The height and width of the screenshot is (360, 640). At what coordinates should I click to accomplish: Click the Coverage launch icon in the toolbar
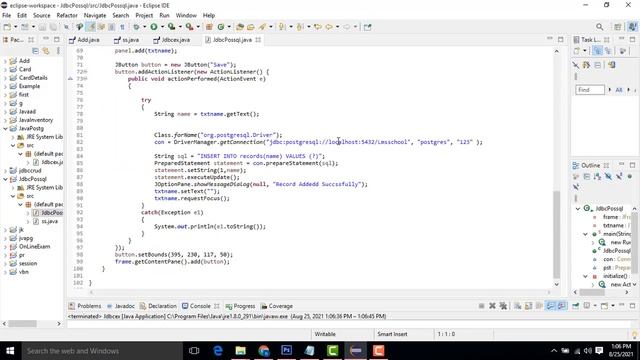pos(172,27)
